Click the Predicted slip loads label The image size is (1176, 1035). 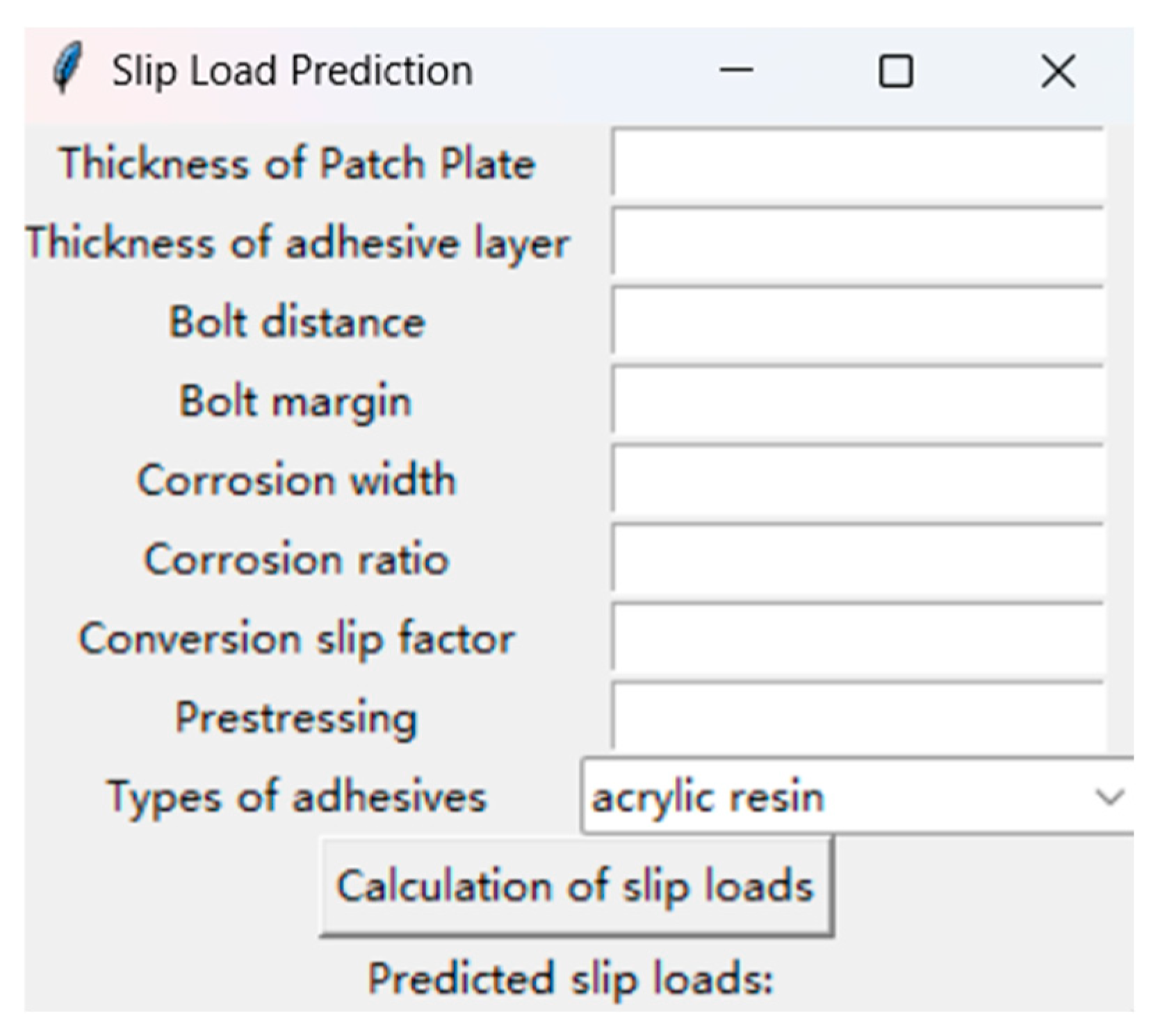pyautogui.click(x=570, y=979)
